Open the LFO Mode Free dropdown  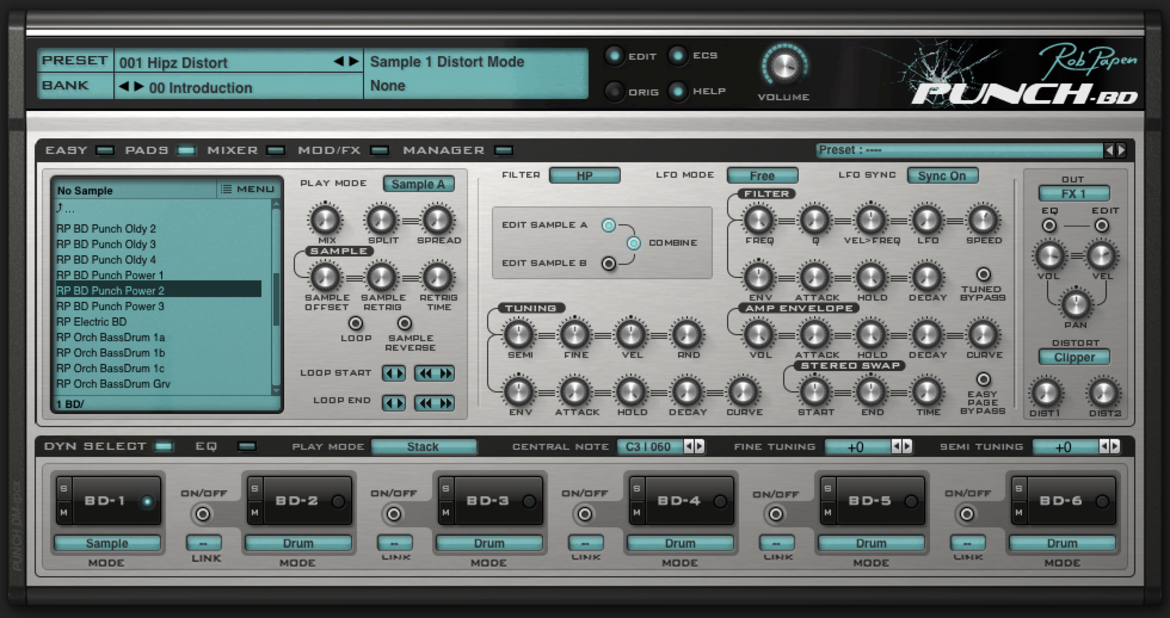tap(762, 175)
